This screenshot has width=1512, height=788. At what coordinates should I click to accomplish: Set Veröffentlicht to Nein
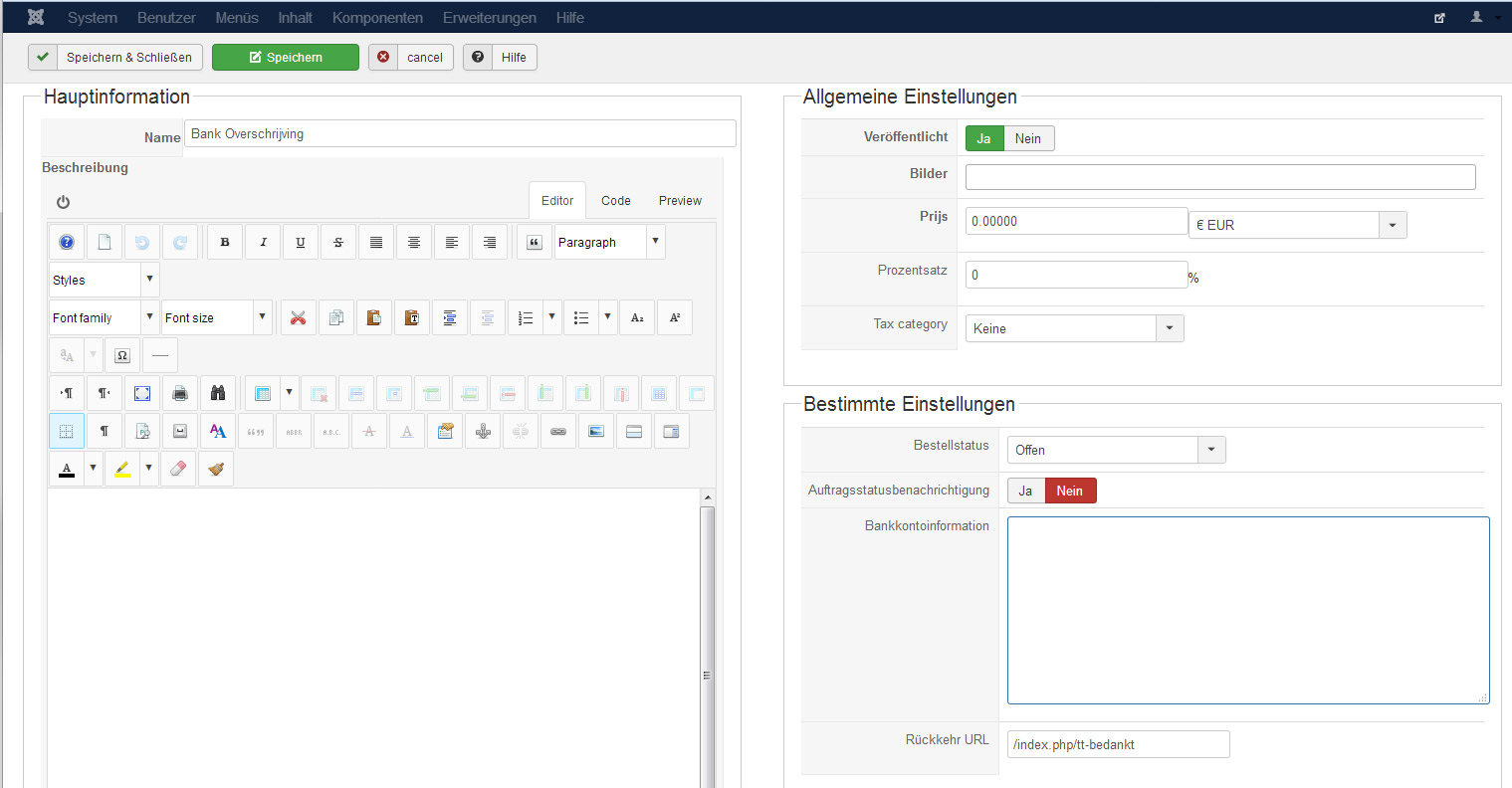click(x=1028, y=138)
